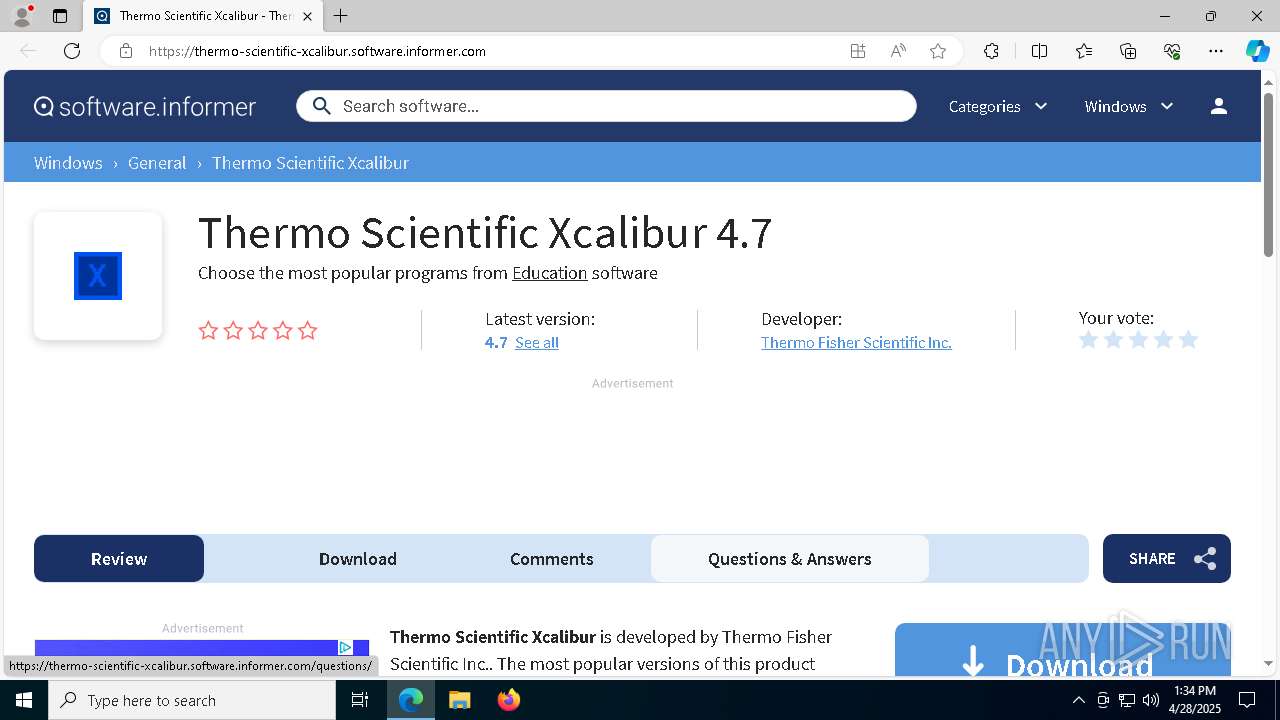Launch Firefox from the taskbar
1280x720 pixels.
click(509, 700)
